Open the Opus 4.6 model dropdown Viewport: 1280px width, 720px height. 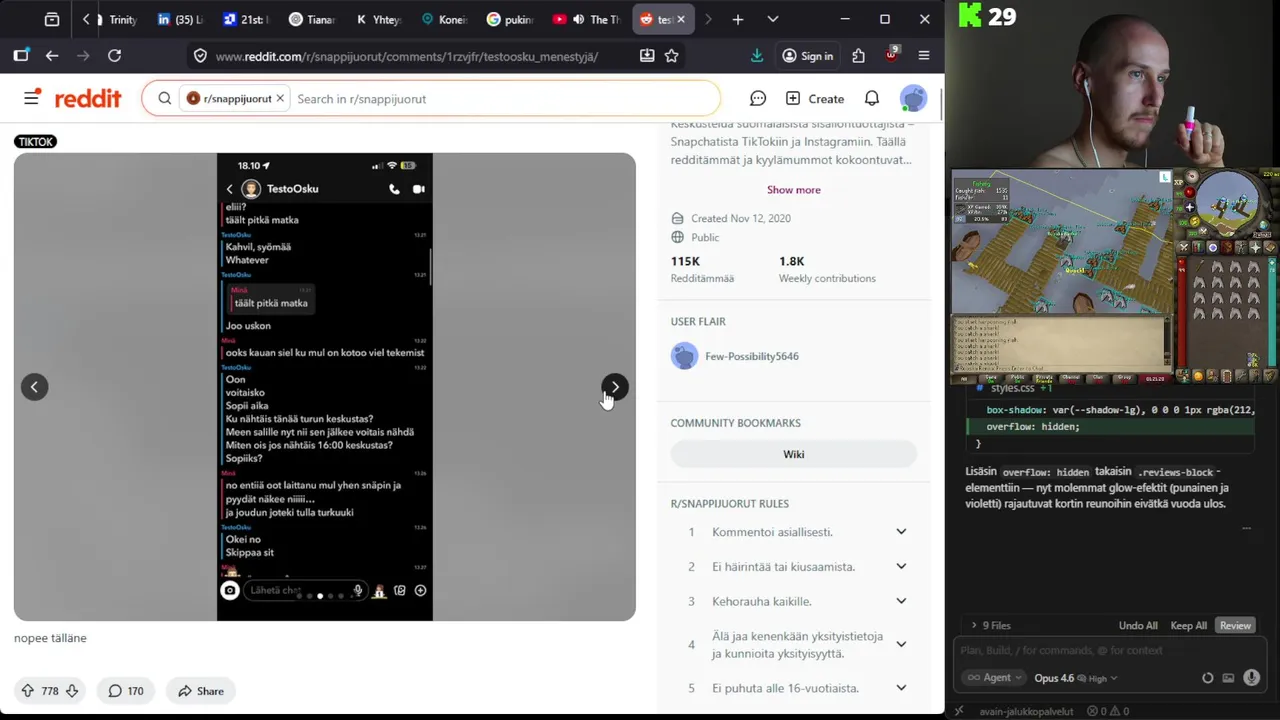pos(1075,678)
